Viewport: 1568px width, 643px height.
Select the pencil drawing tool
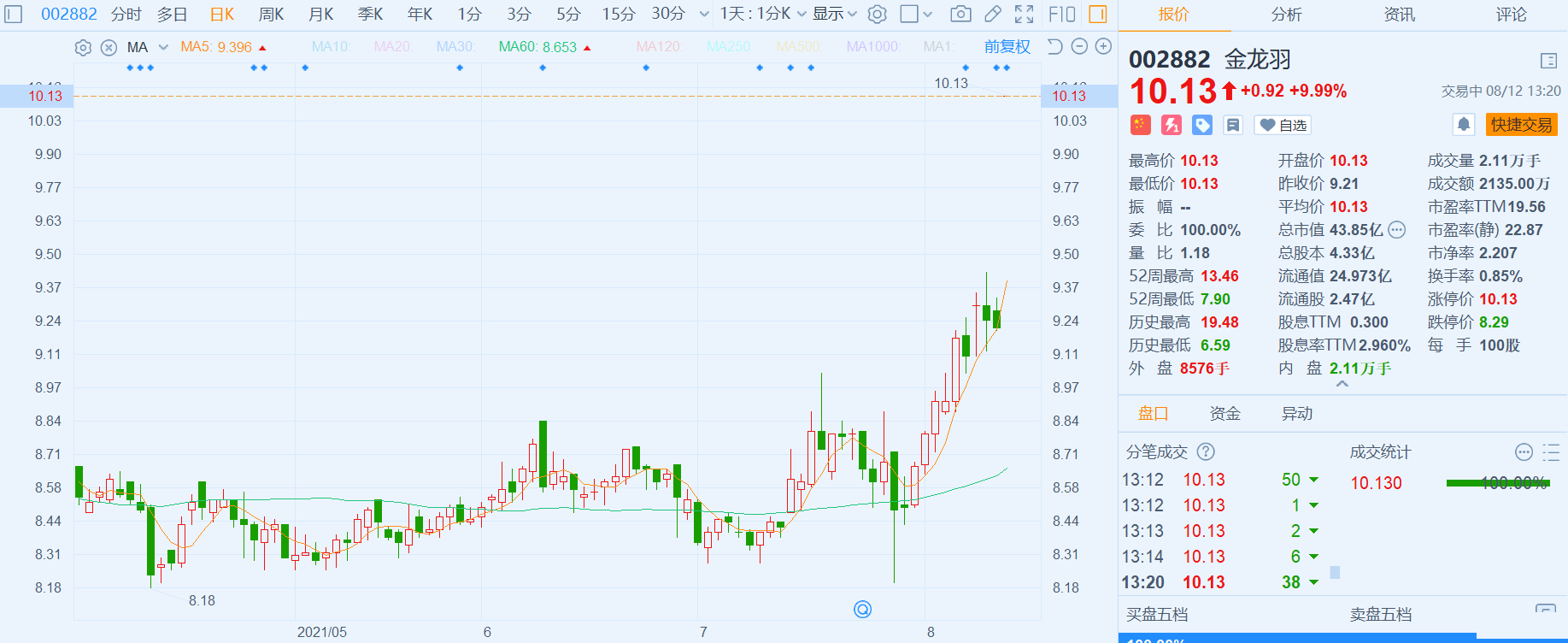(993, 15)
